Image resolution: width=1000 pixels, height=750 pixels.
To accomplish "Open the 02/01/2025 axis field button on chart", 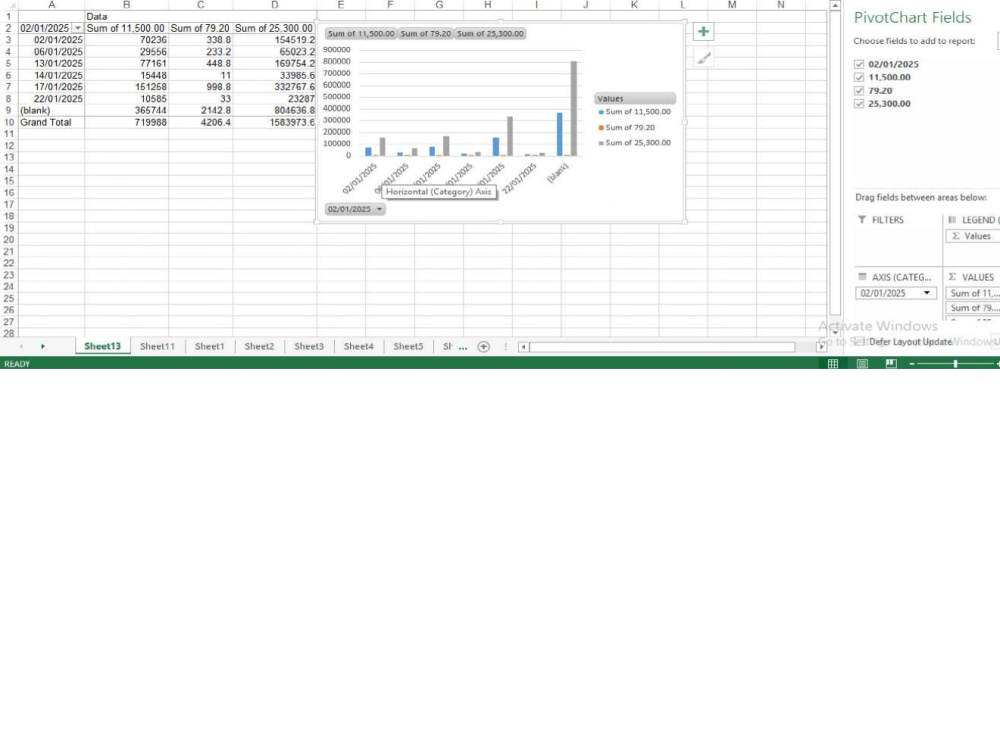I will click(355, 209).
